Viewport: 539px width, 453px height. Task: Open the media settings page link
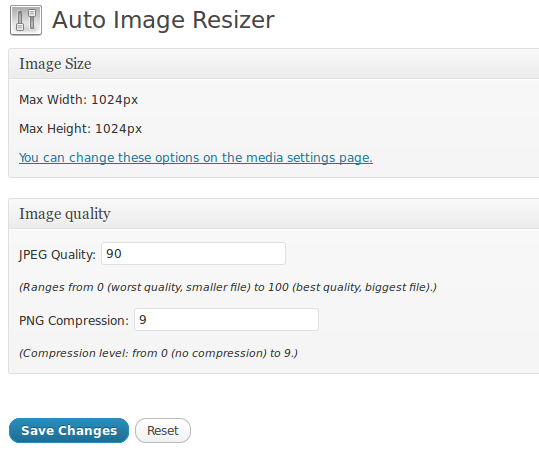(x=196, y=157)
